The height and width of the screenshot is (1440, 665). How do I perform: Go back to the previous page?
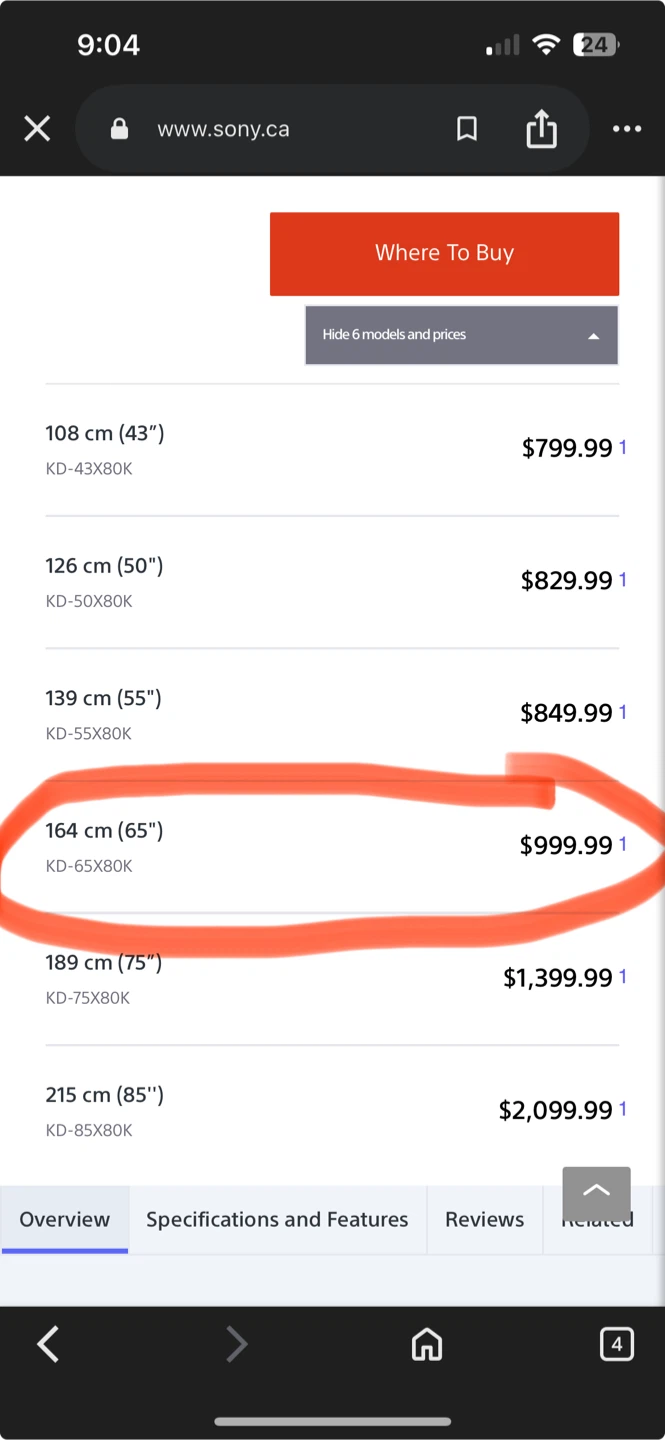[48, 1344]
